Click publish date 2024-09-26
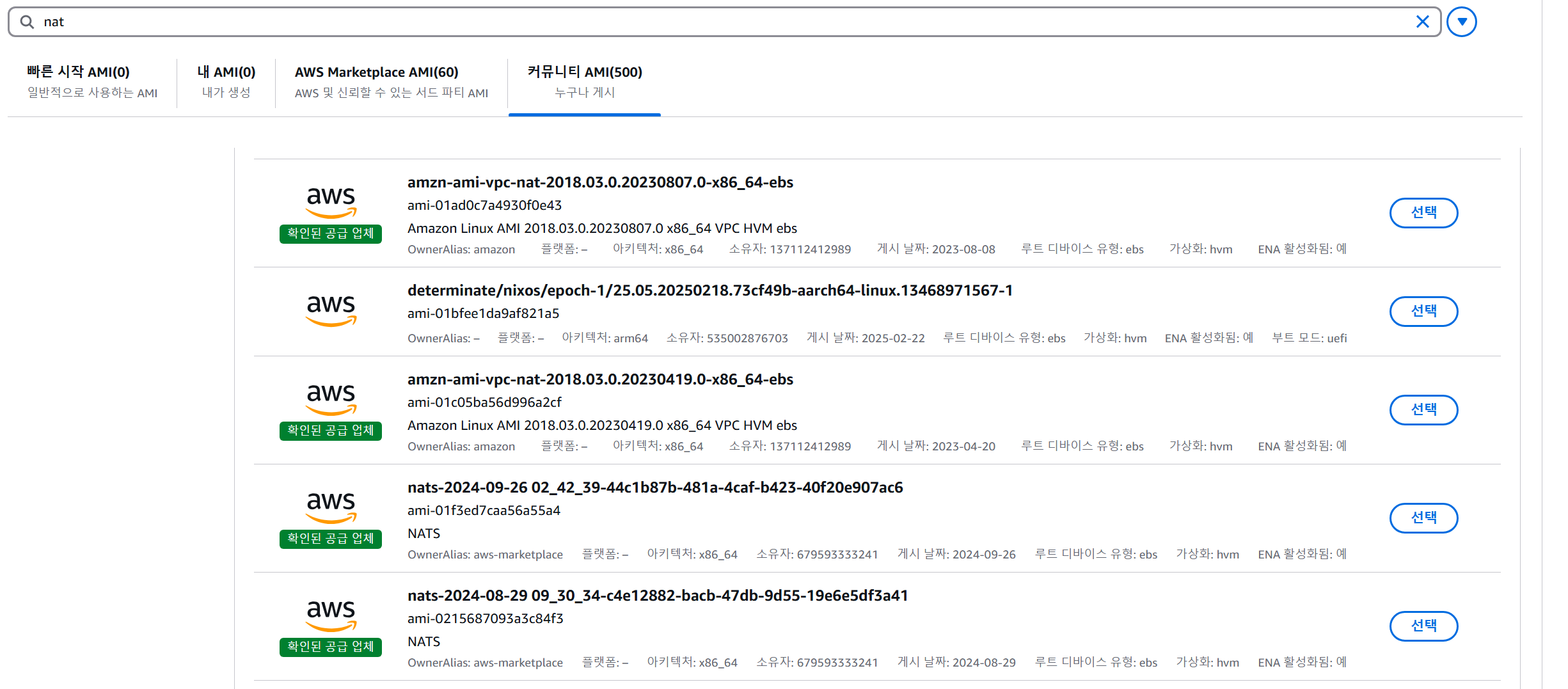The height and width of the screenshot is (689, 1568). point(956,555)
